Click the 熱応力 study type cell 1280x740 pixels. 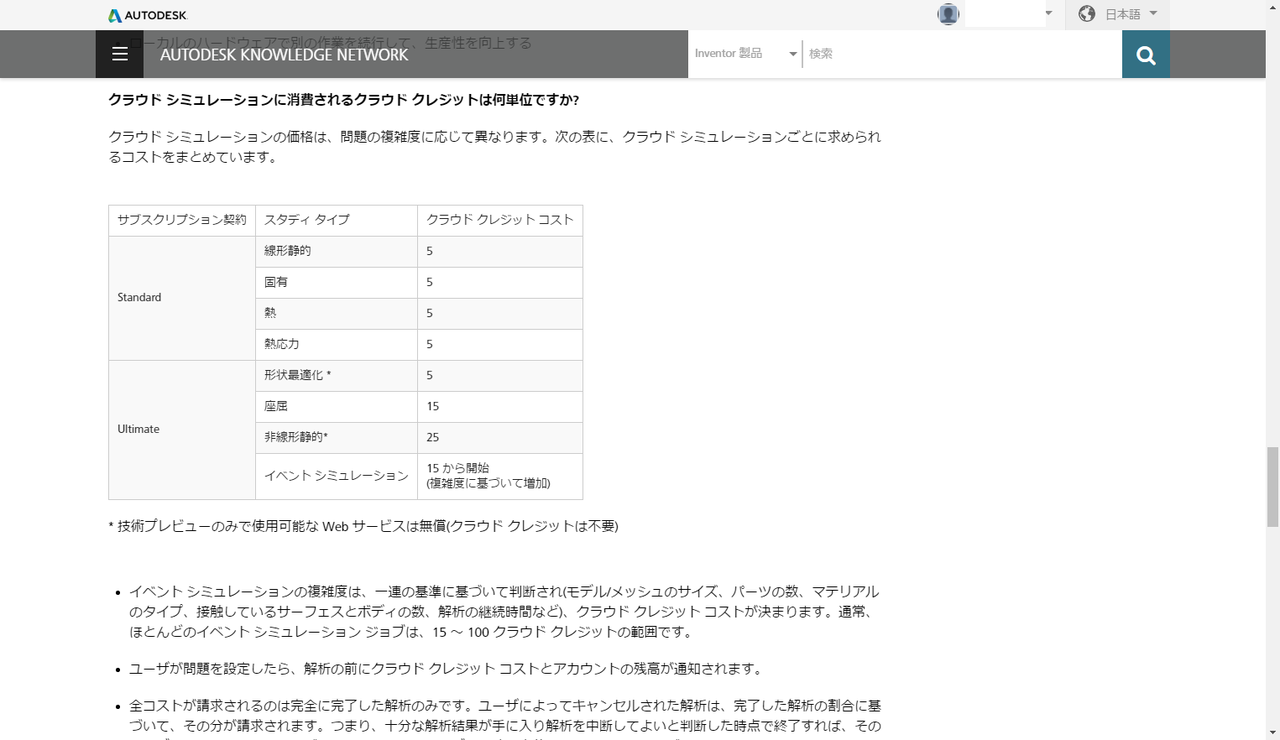coord(337,344)
